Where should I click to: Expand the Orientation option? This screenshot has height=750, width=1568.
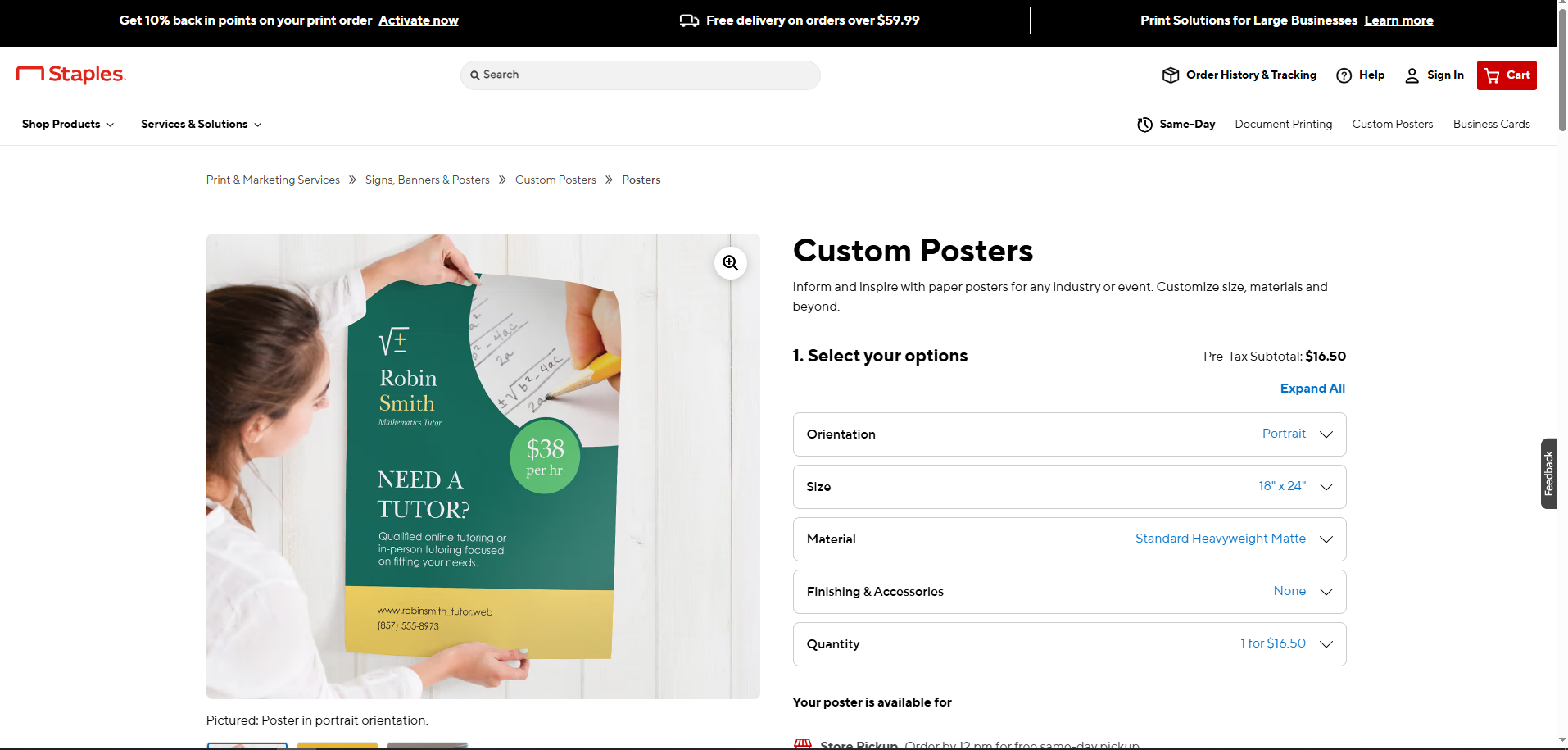(1070, 434)
